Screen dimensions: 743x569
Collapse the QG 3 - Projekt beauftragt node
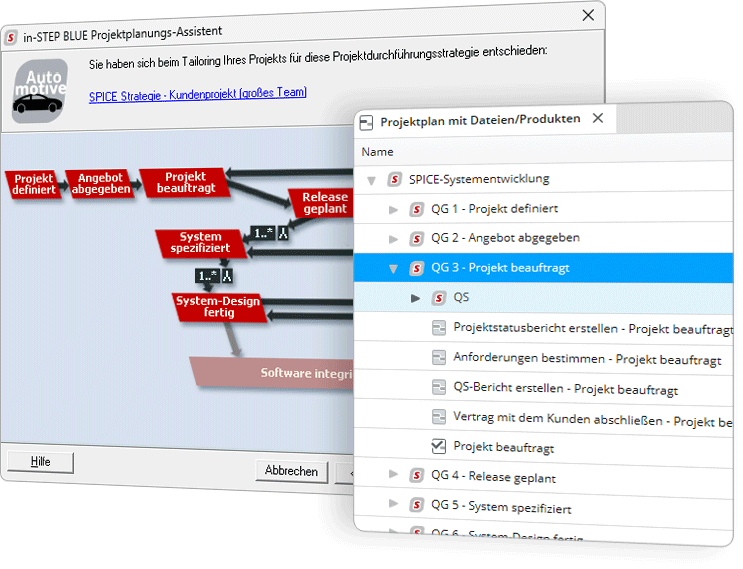click(393, 269)
